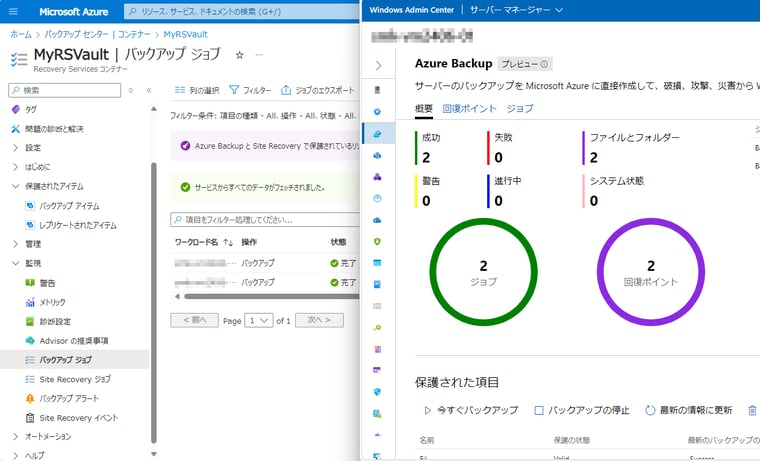Focus the Azure global search box
Image resolution: width=760 pixels, height=461 pixels.
point(242,11)
